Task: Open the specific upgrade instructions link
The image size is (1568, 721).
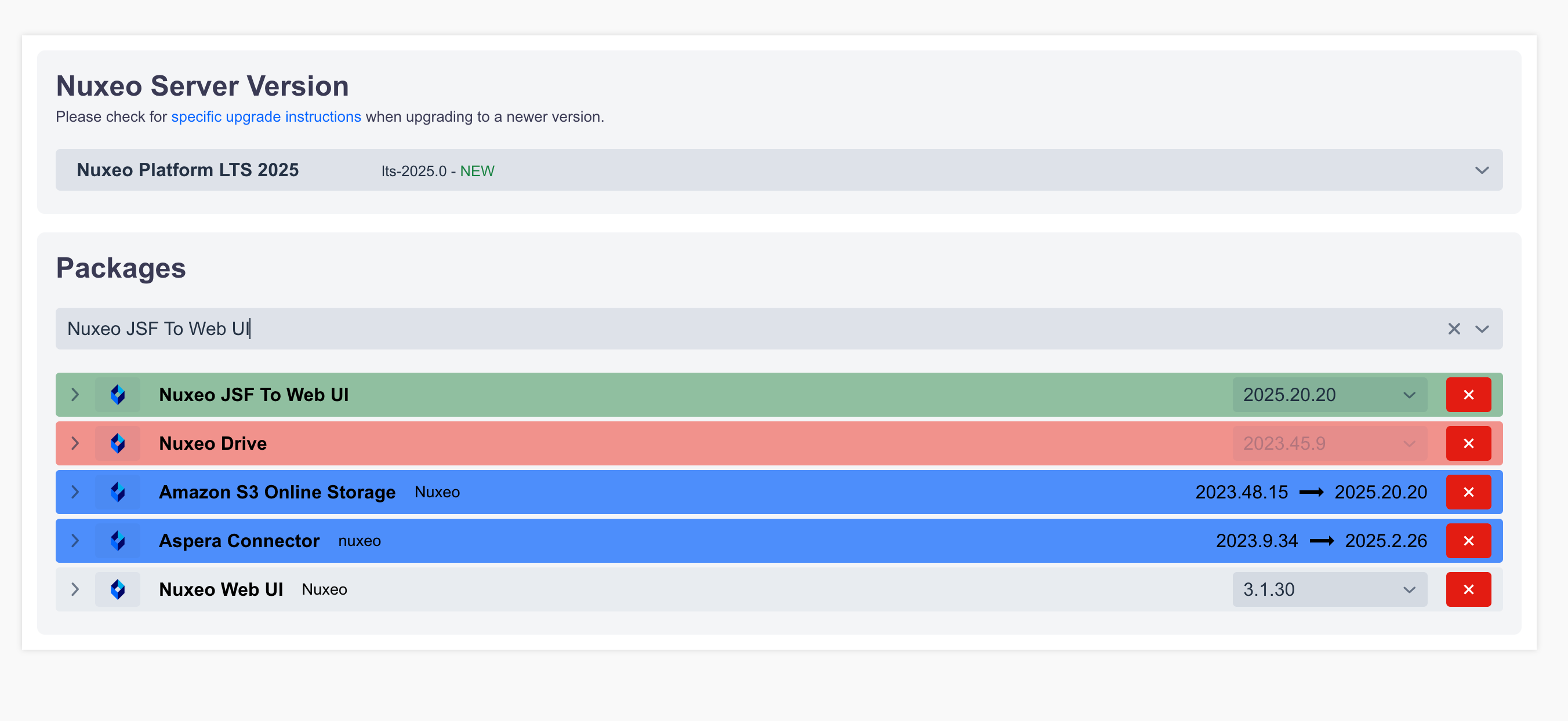Action: pyautogui.click(x=266, y=117)
